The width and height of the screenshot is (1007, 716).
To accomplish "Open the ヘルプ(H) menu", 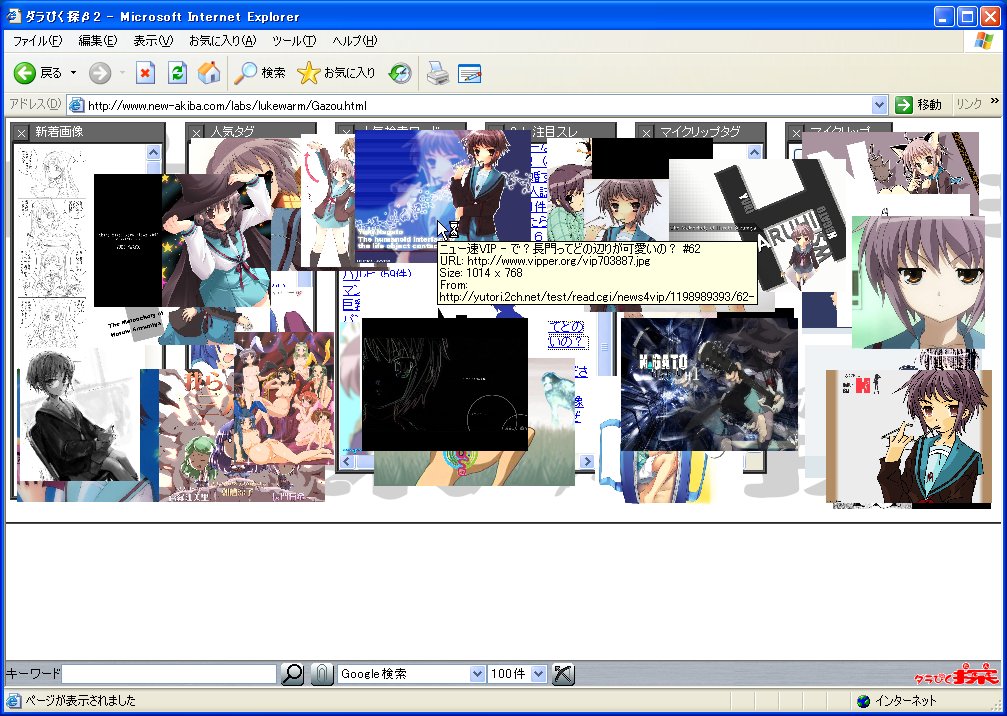I will coord(355,41).
